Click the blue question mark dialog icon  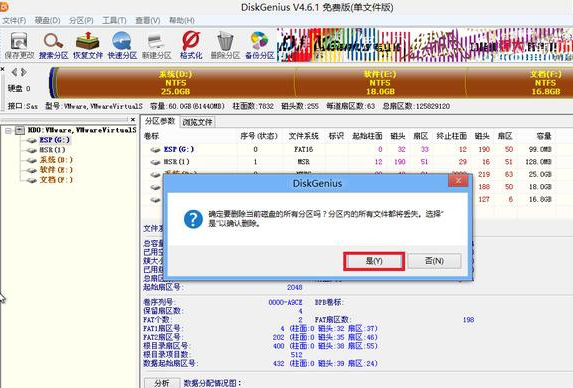click(193, 219)
